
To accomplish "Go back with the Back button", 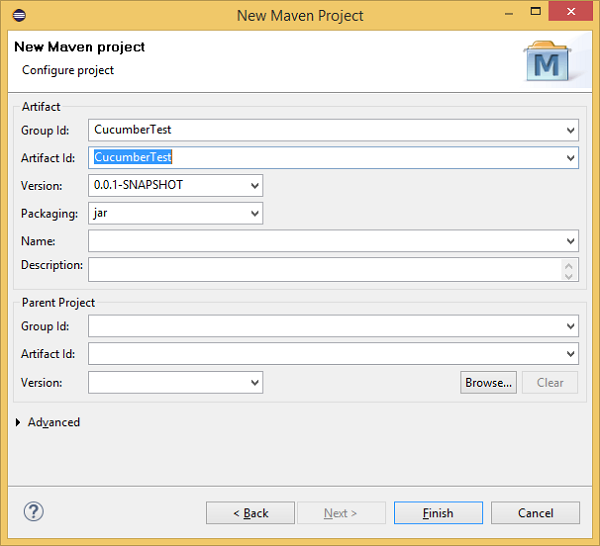I will coord(250,513).
